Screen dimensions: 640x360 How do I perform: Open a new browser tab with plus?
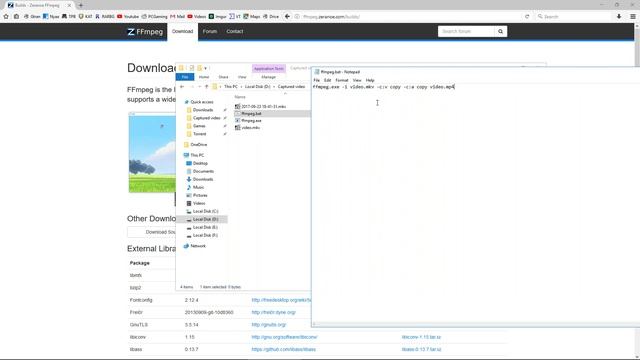point(80,5)
